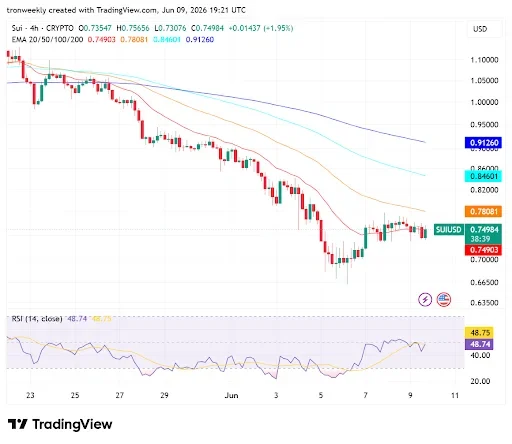
Task: Click date label 7 on time axis
Action: tap(365, 396)
